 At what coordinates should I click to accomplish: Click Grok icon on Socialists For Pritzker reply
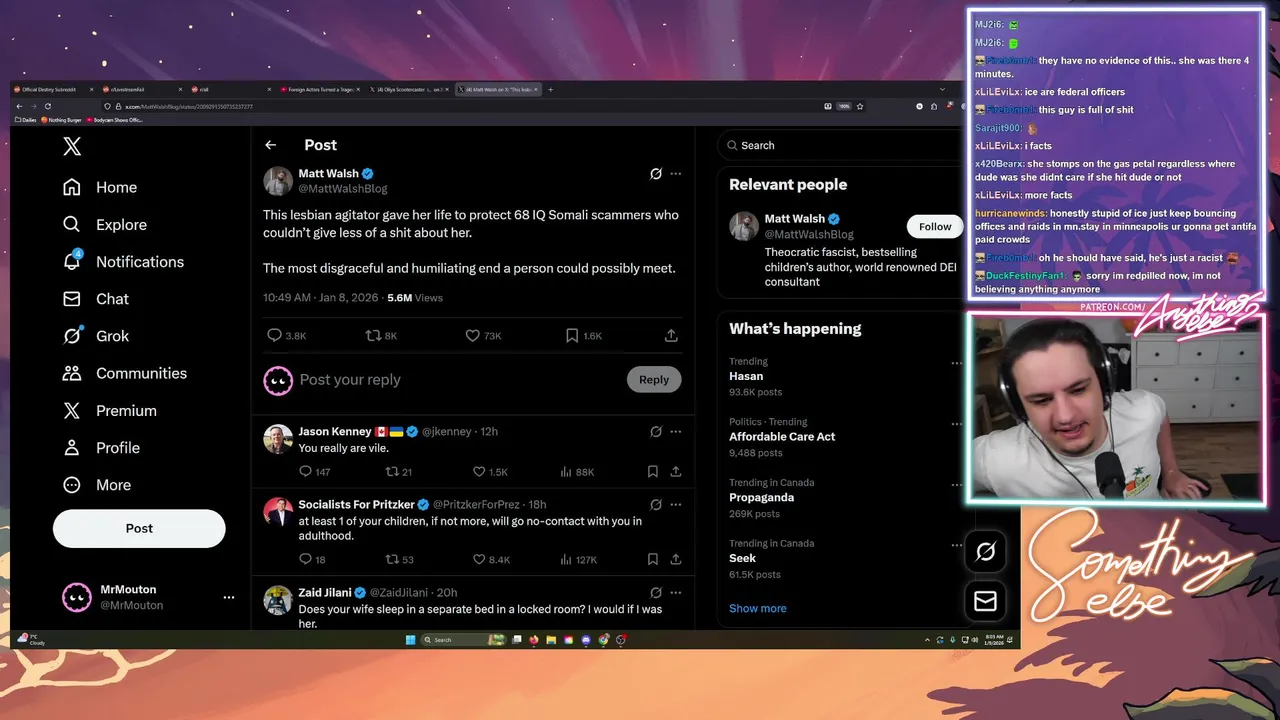click(x=656, y=505)
